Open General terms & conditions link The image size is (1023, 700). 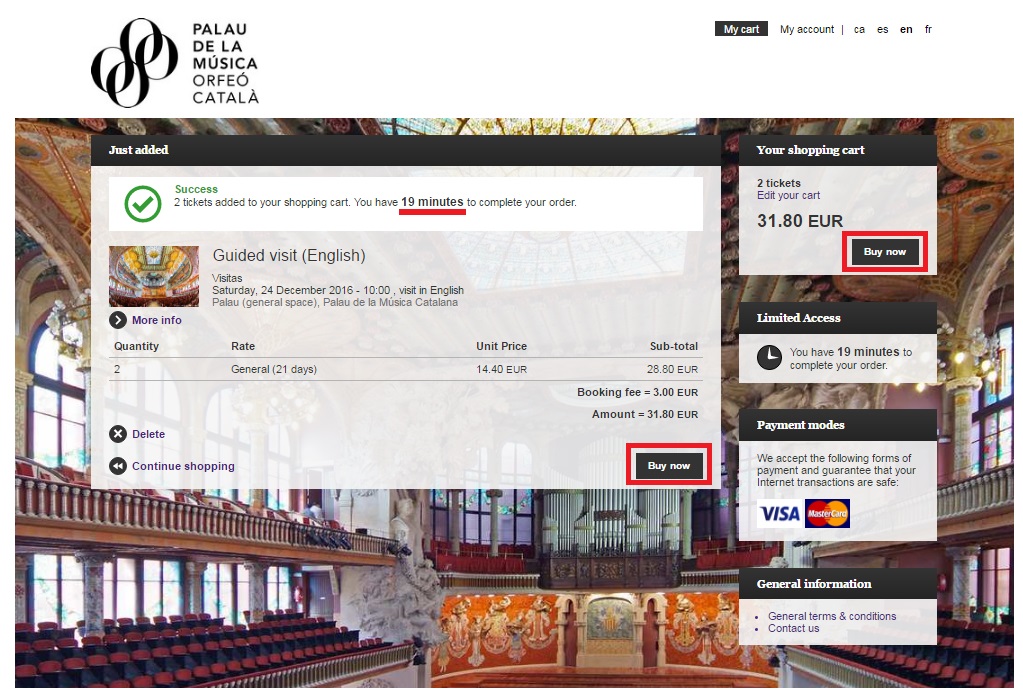(832, 616)
